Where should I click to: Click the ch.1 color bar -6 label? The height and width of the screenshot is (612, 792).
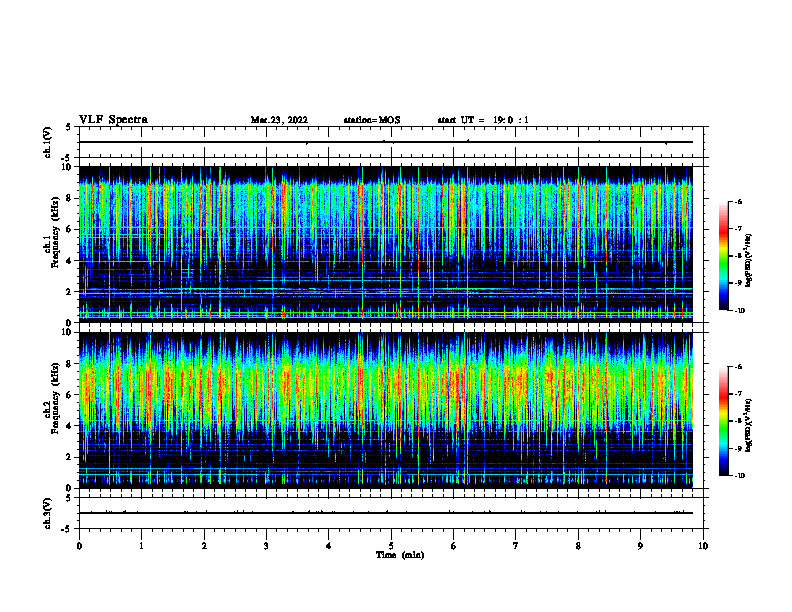point(738,202)
